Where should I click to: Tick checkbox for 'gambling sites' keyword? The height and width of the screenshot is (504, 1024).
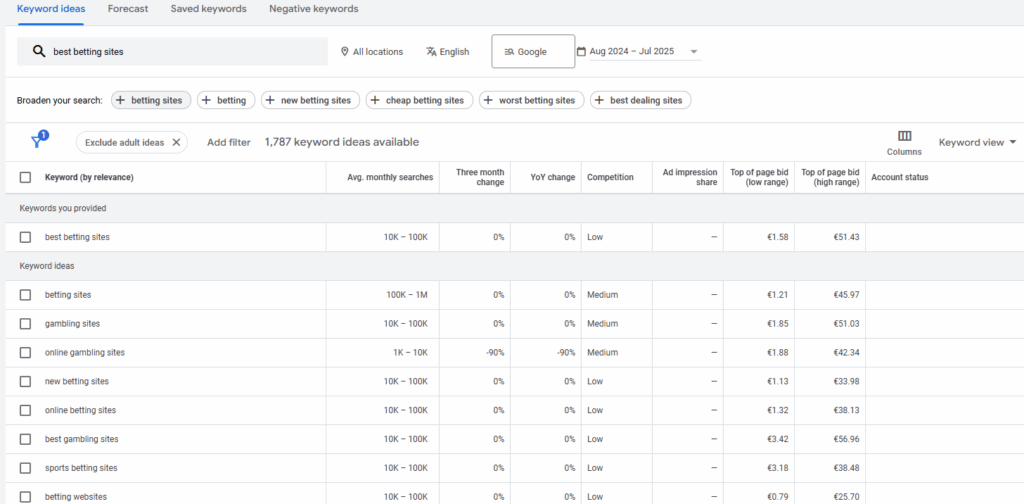pyautogui.click(x=25, y=324)
